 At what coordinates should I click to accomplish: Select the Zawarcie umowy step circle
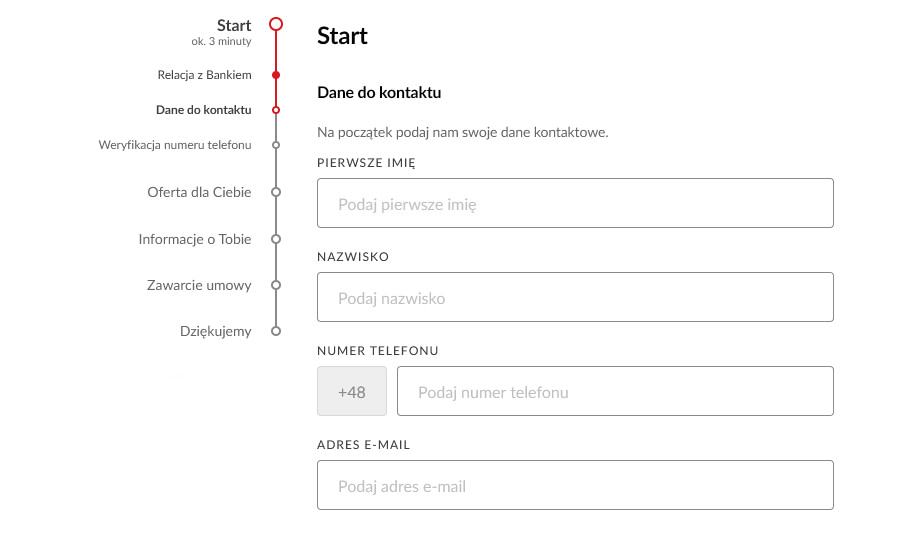pyautogui.click(x=276, y=285)
